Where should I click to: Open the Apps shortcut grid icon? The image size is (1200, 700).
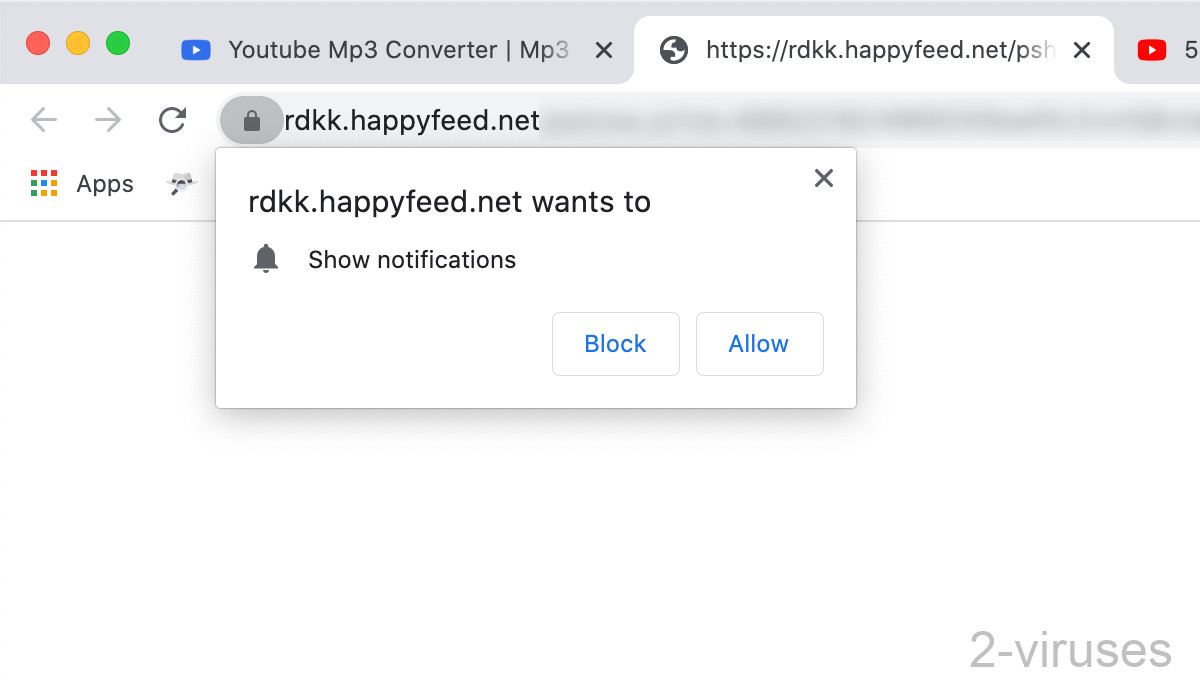pyautogui.click(x=44, y=183)
